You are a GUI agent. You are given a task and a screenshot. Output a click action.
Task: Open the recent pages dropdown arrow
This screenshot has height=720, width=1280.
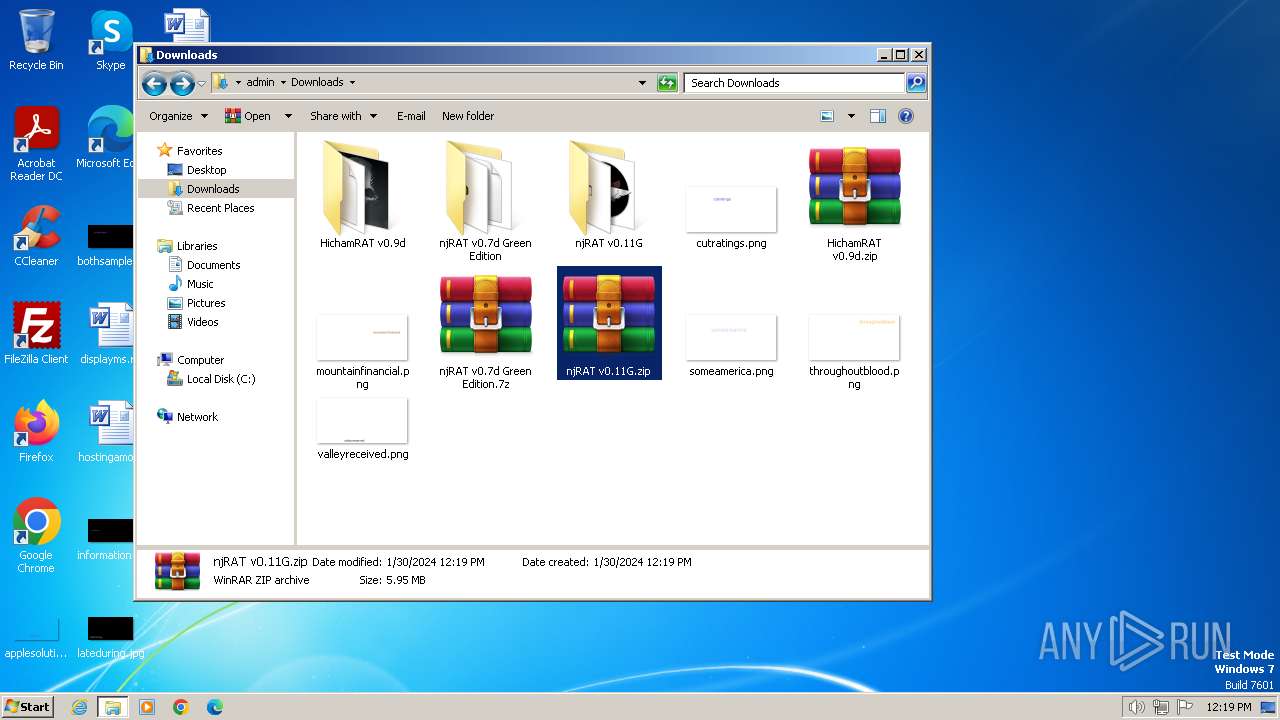202,83
